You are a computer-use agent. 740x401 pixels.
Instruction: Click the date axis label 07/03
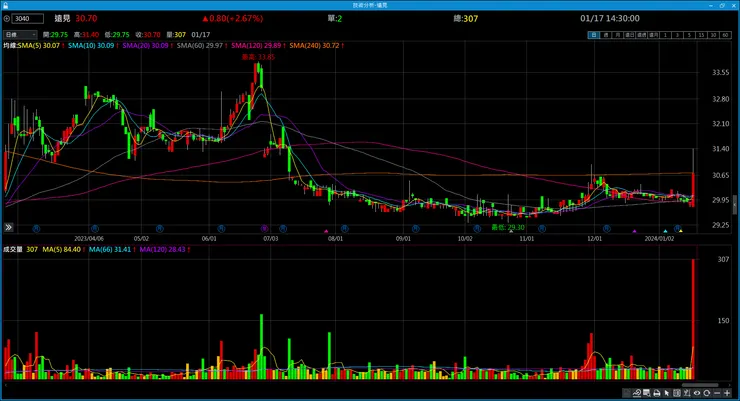270,239
